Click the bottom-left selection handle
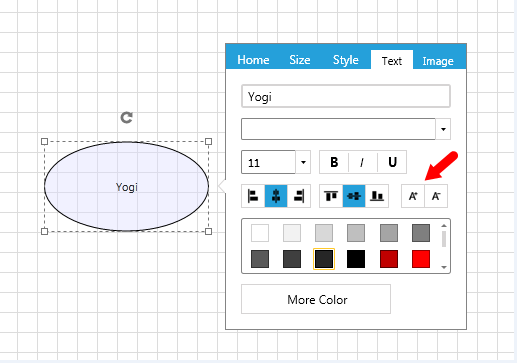This screenshot has width=517, height=363. pos(44,231)
